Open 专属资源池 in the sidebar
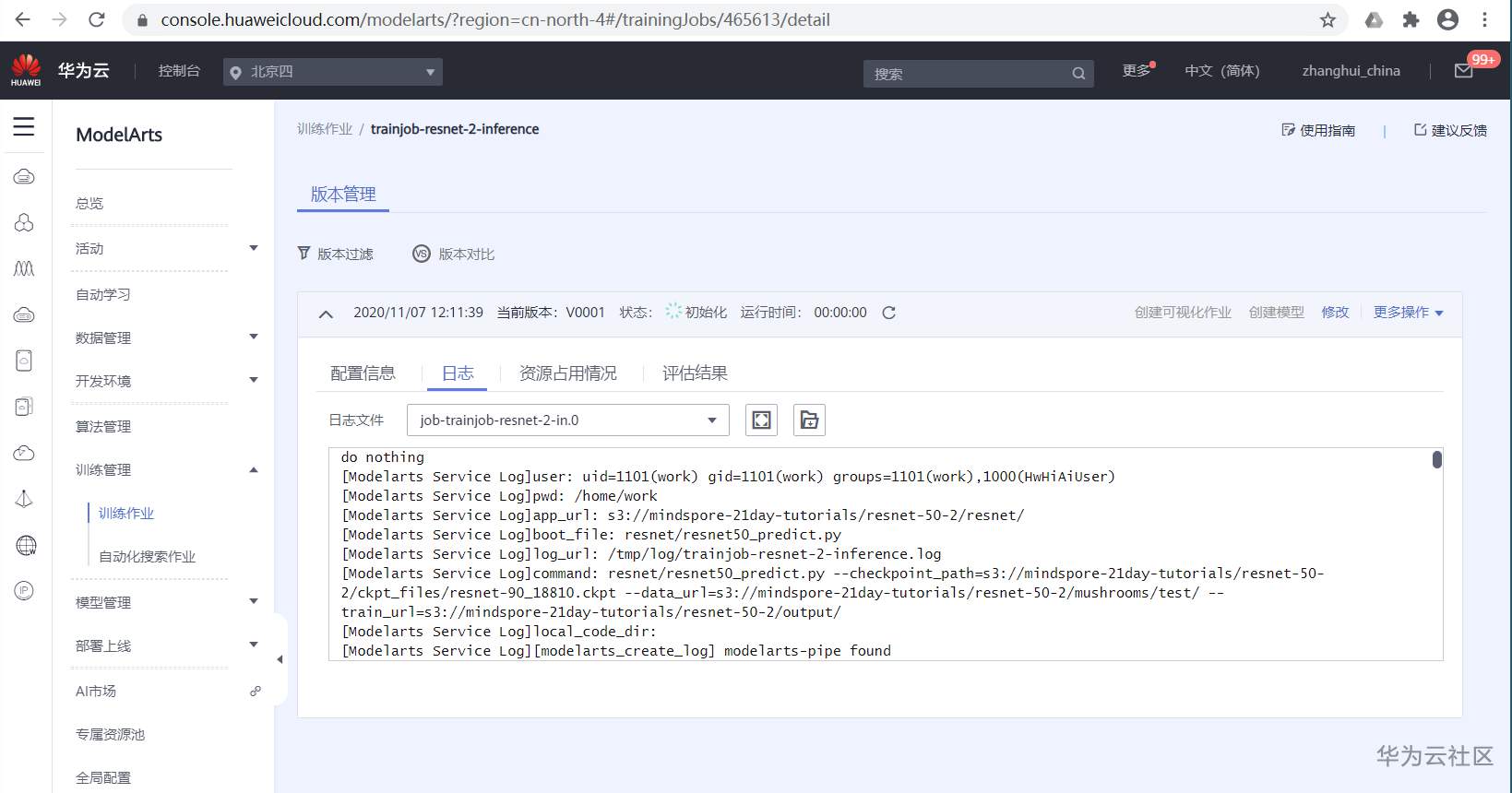The width and height of the screenshot is (1512, 793). (x=110, y=735)
